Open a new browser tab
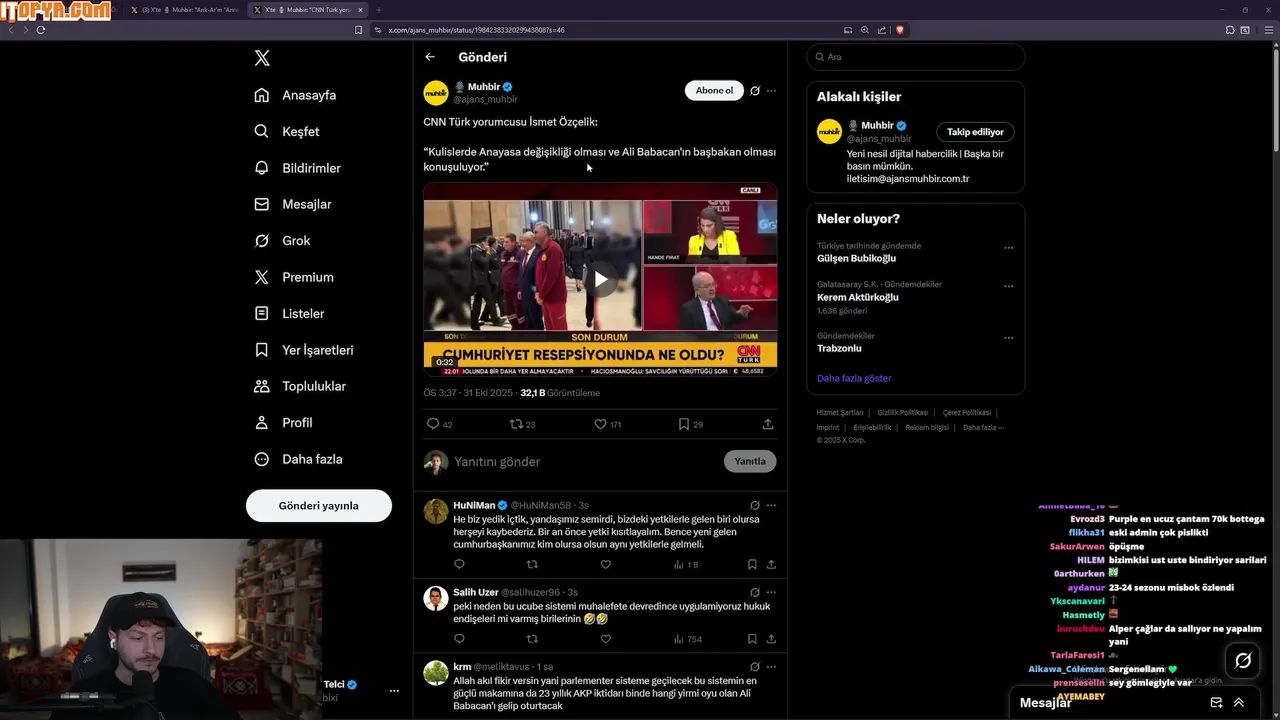The image size is (1280, 720). [379, 10]
